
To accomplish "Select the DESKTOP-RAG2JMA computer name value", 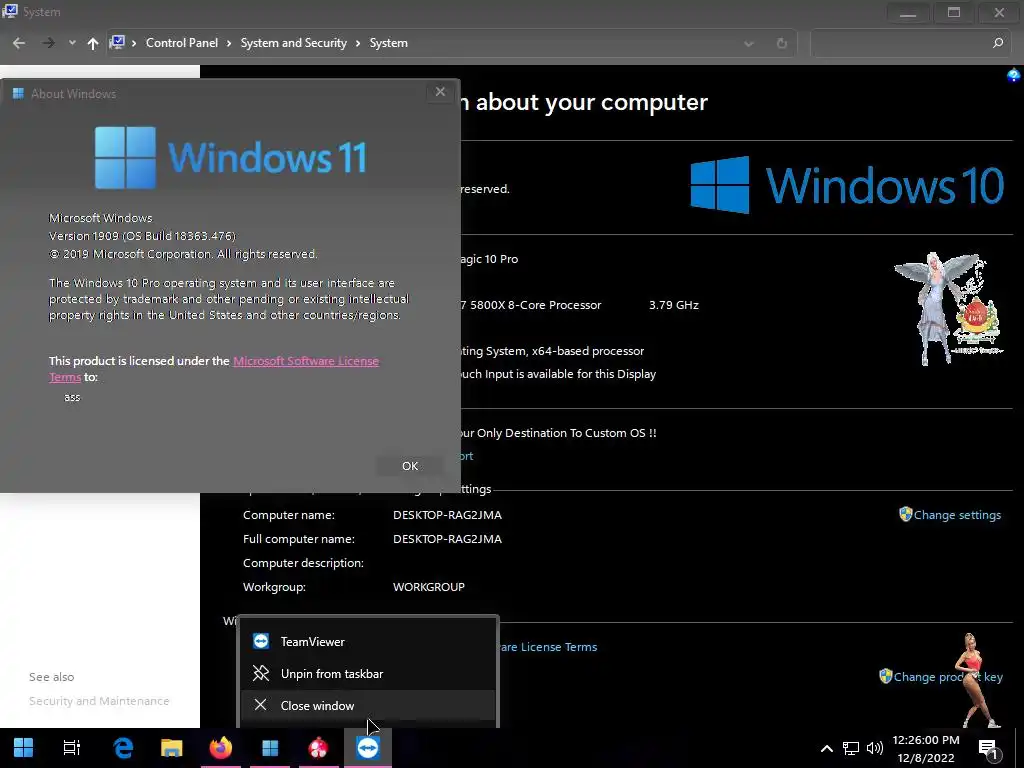I will [x=447, y=515].
